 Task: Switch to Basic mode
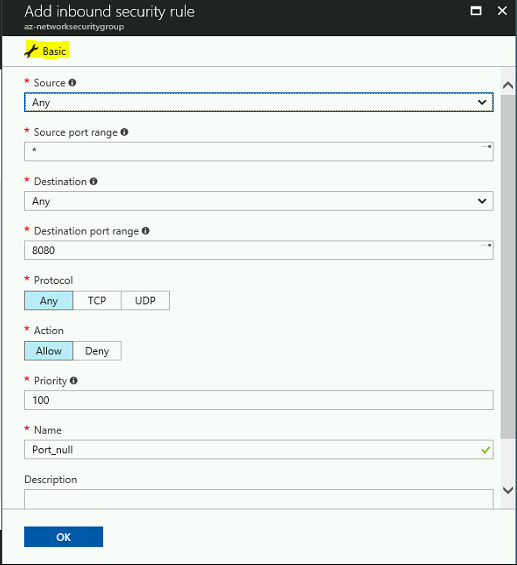46,51
